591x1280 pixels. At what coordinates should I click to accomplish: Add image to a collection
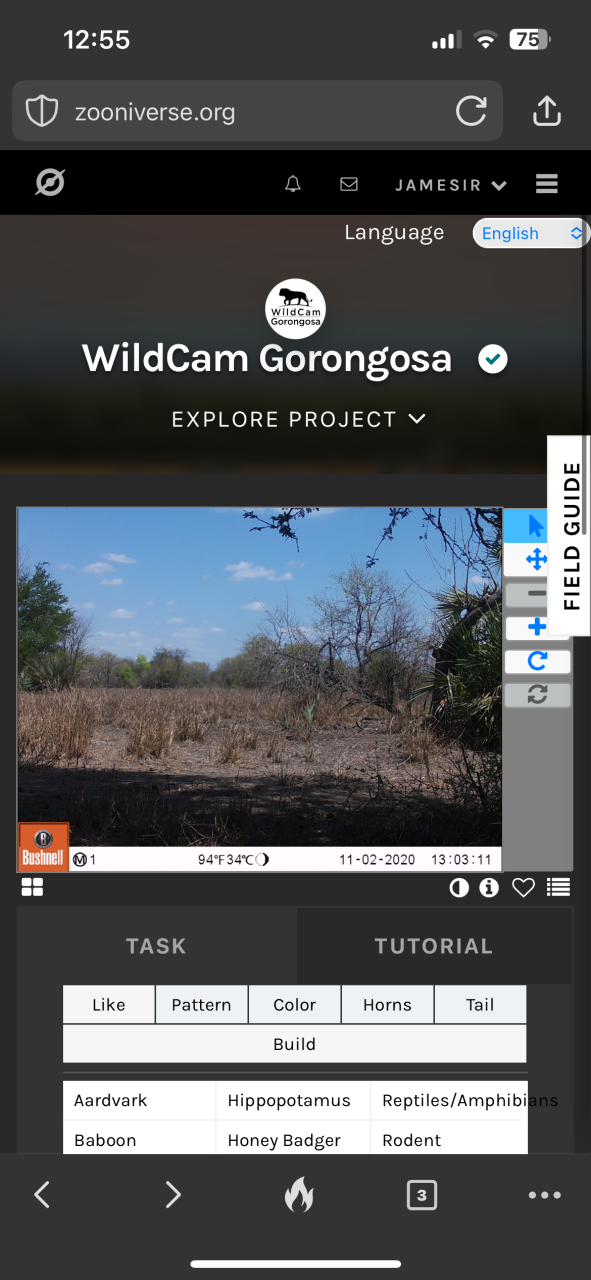[x=559, y=887]
